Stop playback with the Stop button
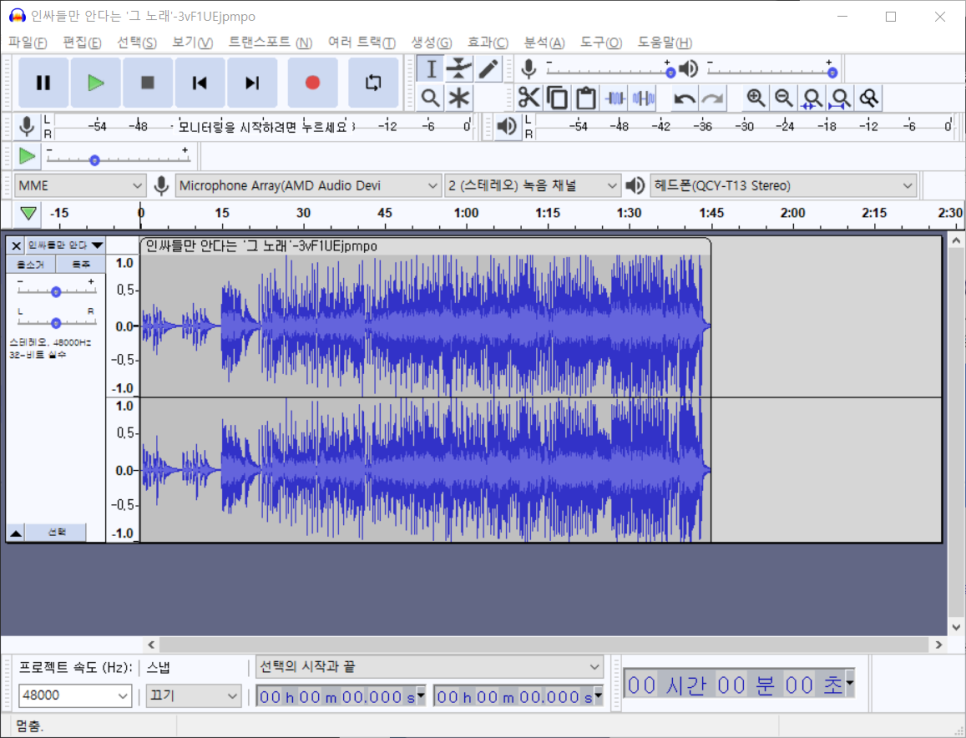Screen dimensions: 966x738 click(147, 83)
